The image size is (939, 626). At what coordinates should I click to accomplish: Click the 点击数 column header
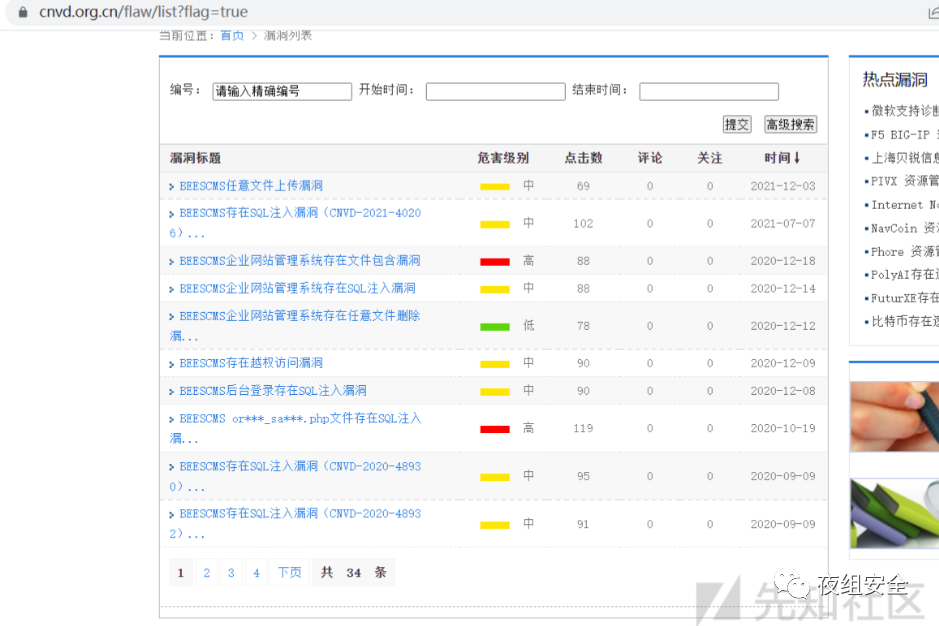point(583,158)
